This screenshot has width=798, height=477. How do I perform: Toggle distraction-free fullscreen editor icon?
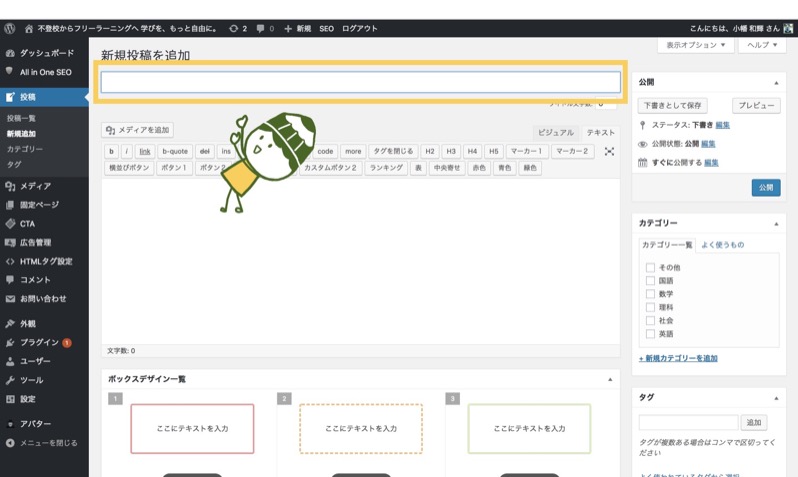[x=609, y=151]
